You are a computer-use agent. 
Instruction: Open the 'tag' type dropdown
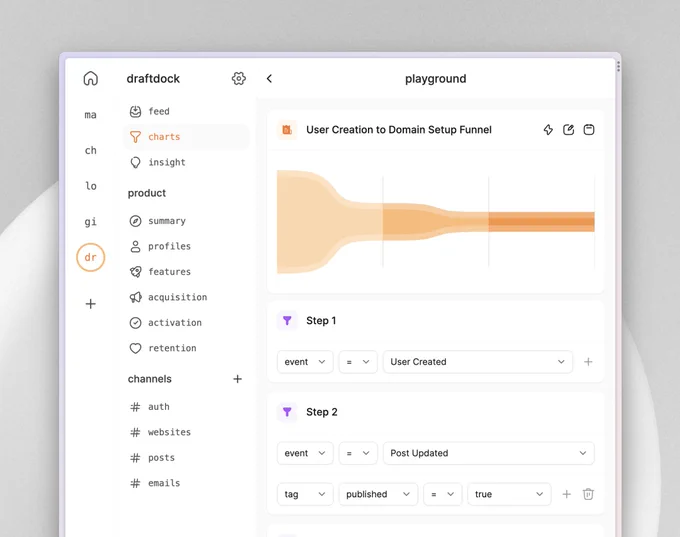coord(305,494)
